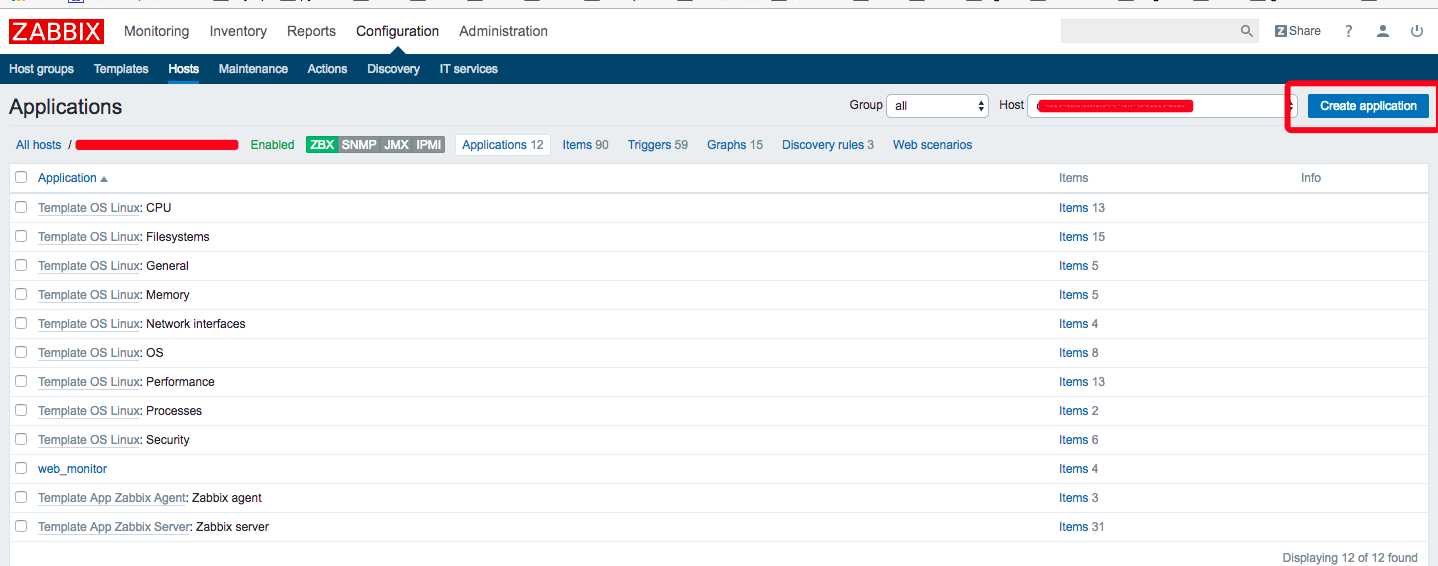Viewport: 1438px width, 566px height.
Task: Click the SNMP availability badge
Action: 359,145
